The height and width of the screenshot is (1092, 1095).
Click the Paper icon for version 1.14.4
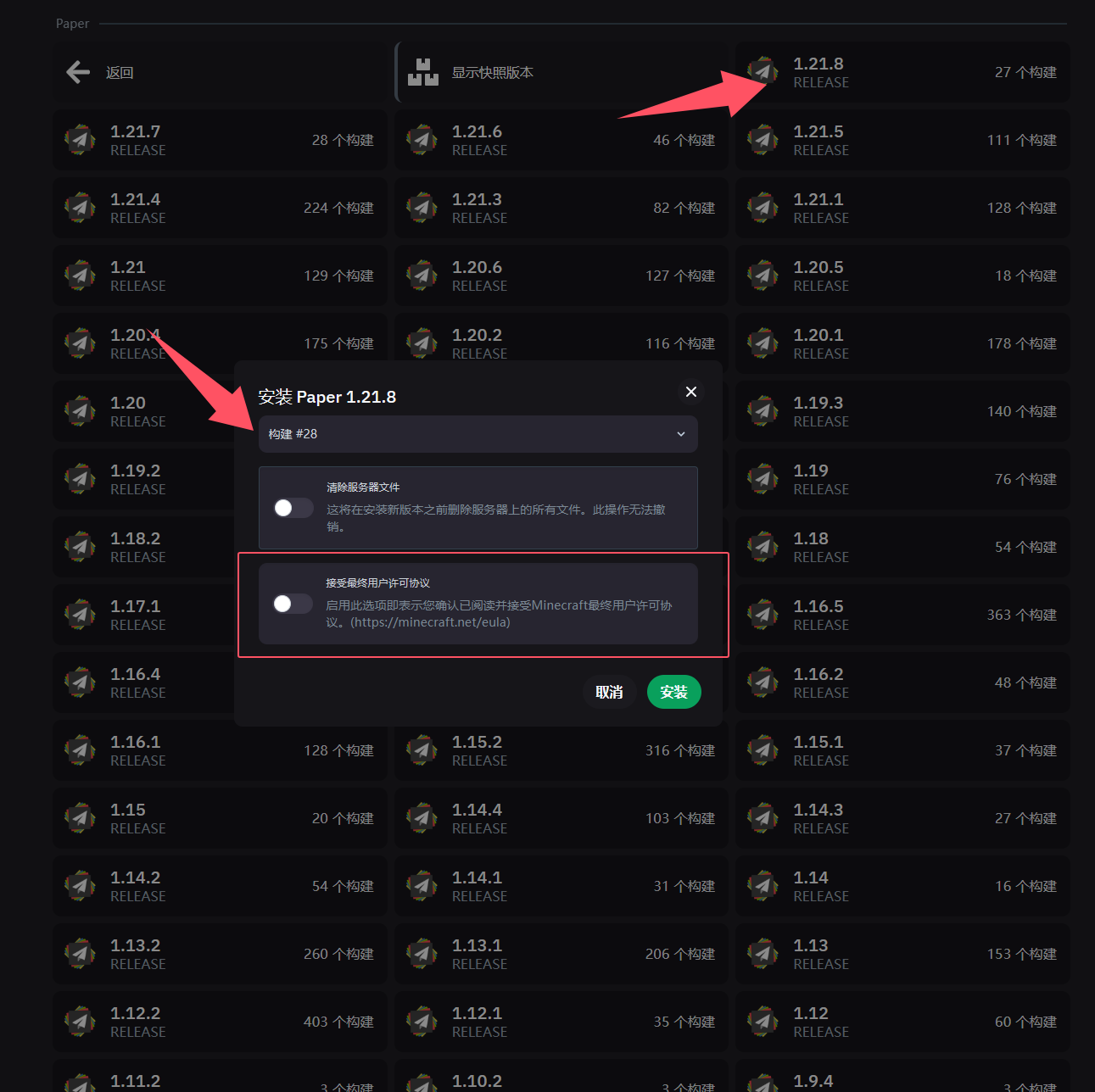(422, 818)
